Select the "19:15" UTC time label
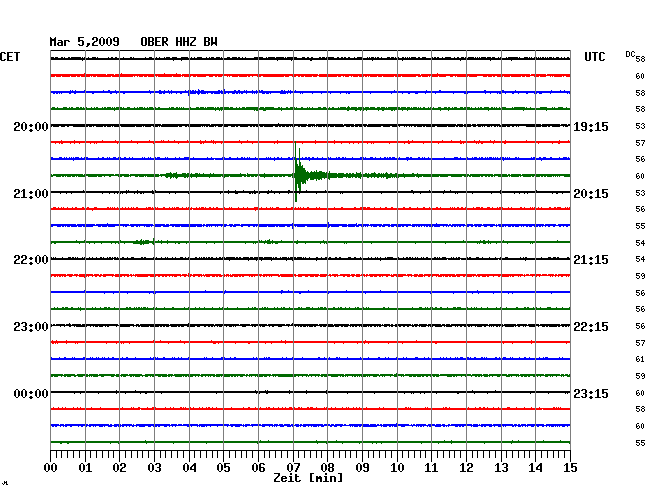 click(591, 126)
